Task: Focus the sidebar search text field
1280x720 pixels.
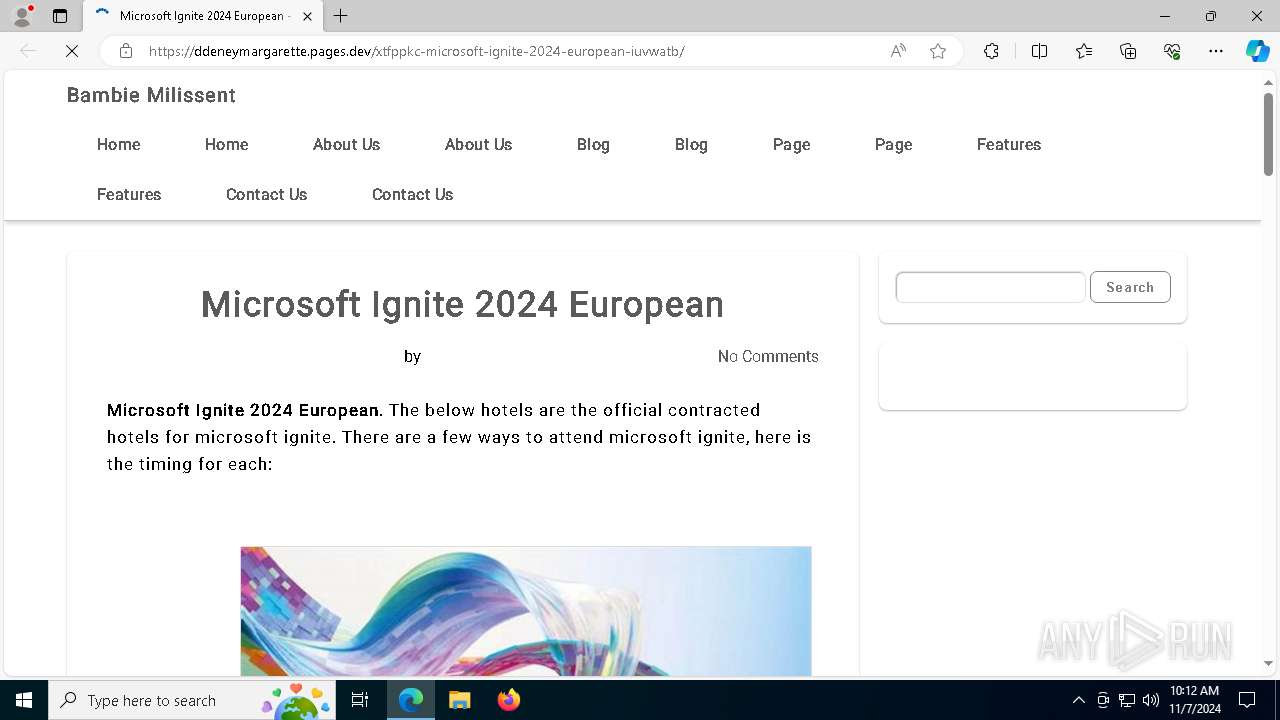Action: pos(991,287)
